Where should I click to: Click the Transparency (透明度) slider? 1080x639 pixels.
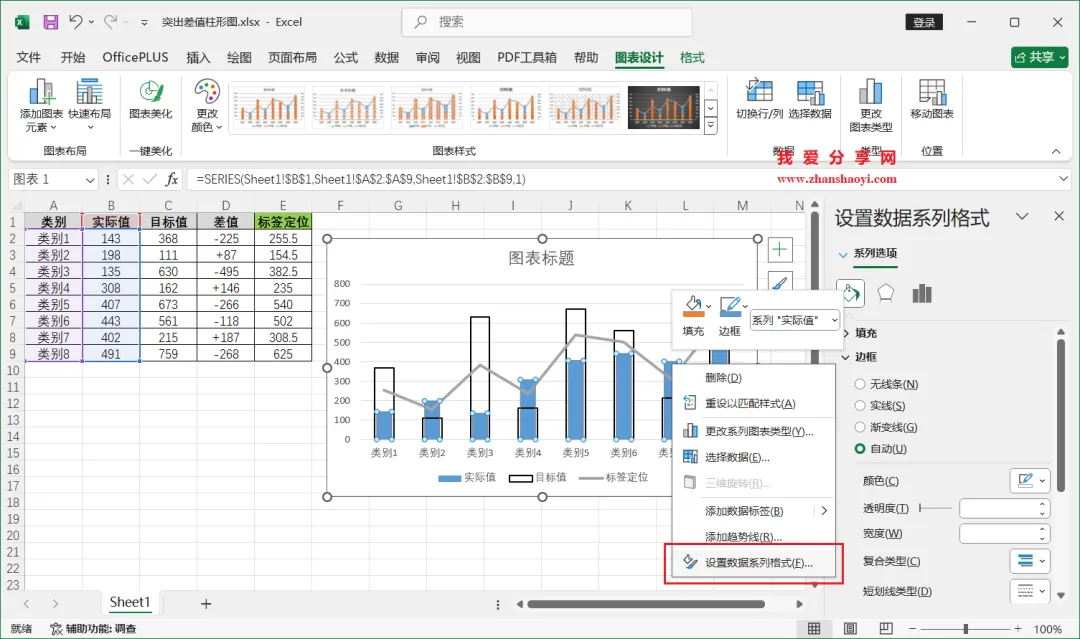935,508
